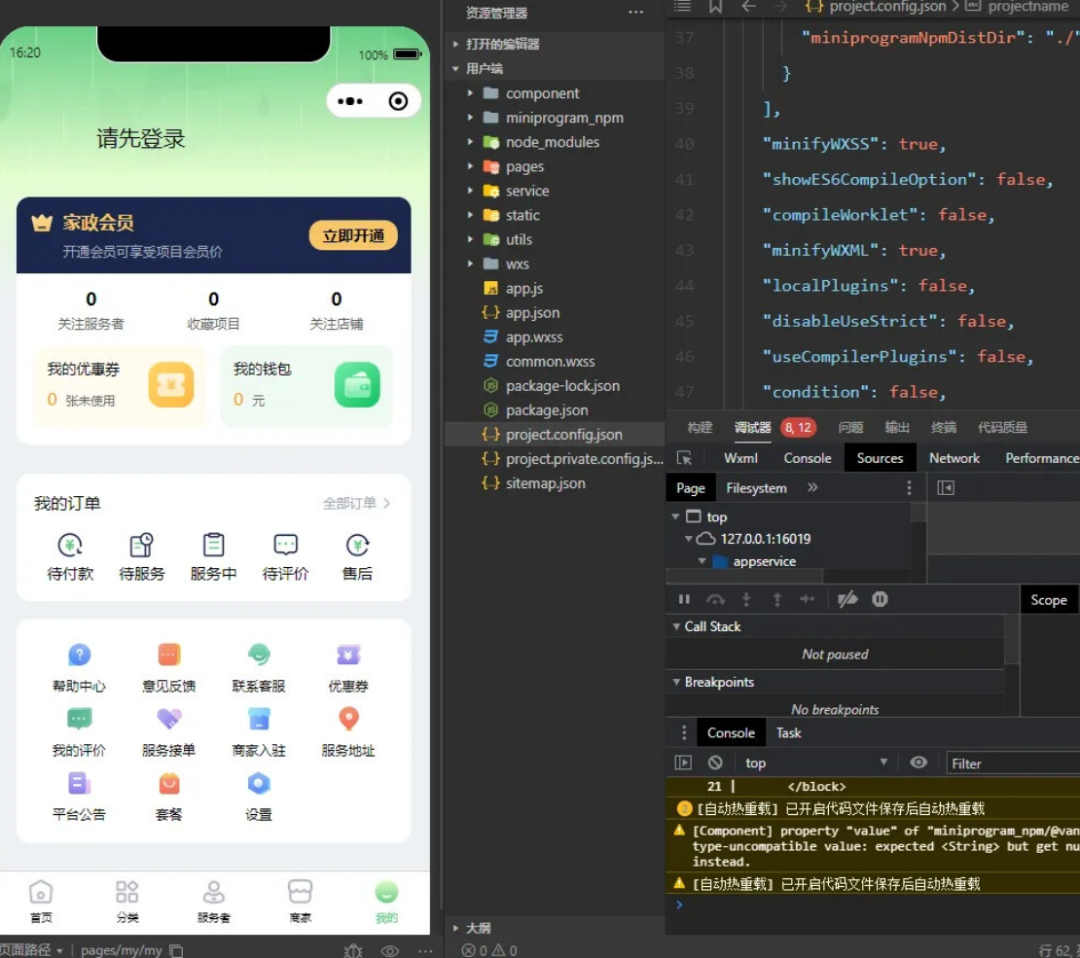Image resolution: width=1080 pixels, height=958 pixels.
Task: Toggle deactivate breakpoints icon
Action: click(847, 600)
